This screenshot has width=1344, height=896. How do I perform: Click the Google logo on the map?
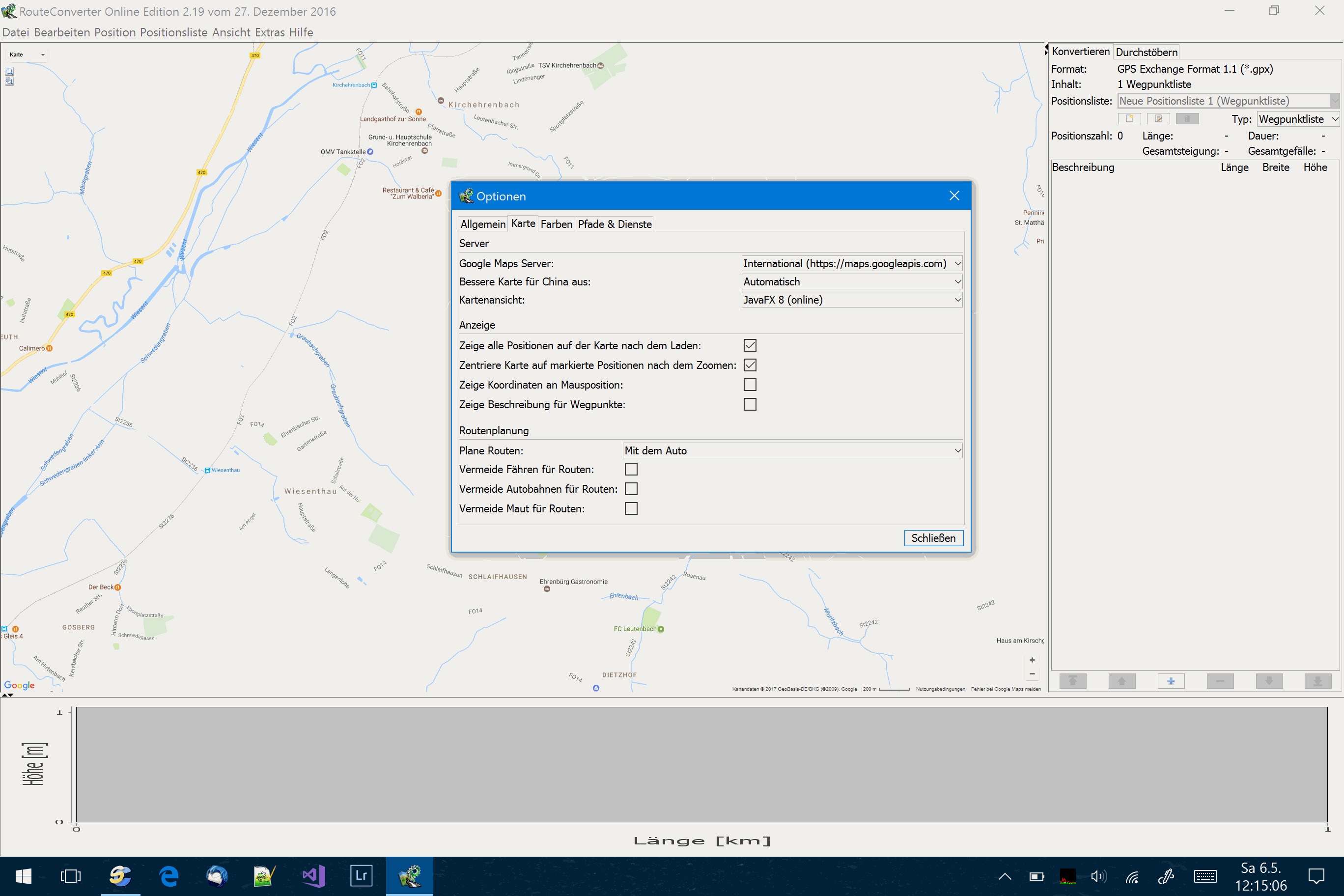[x=20, y=685]
